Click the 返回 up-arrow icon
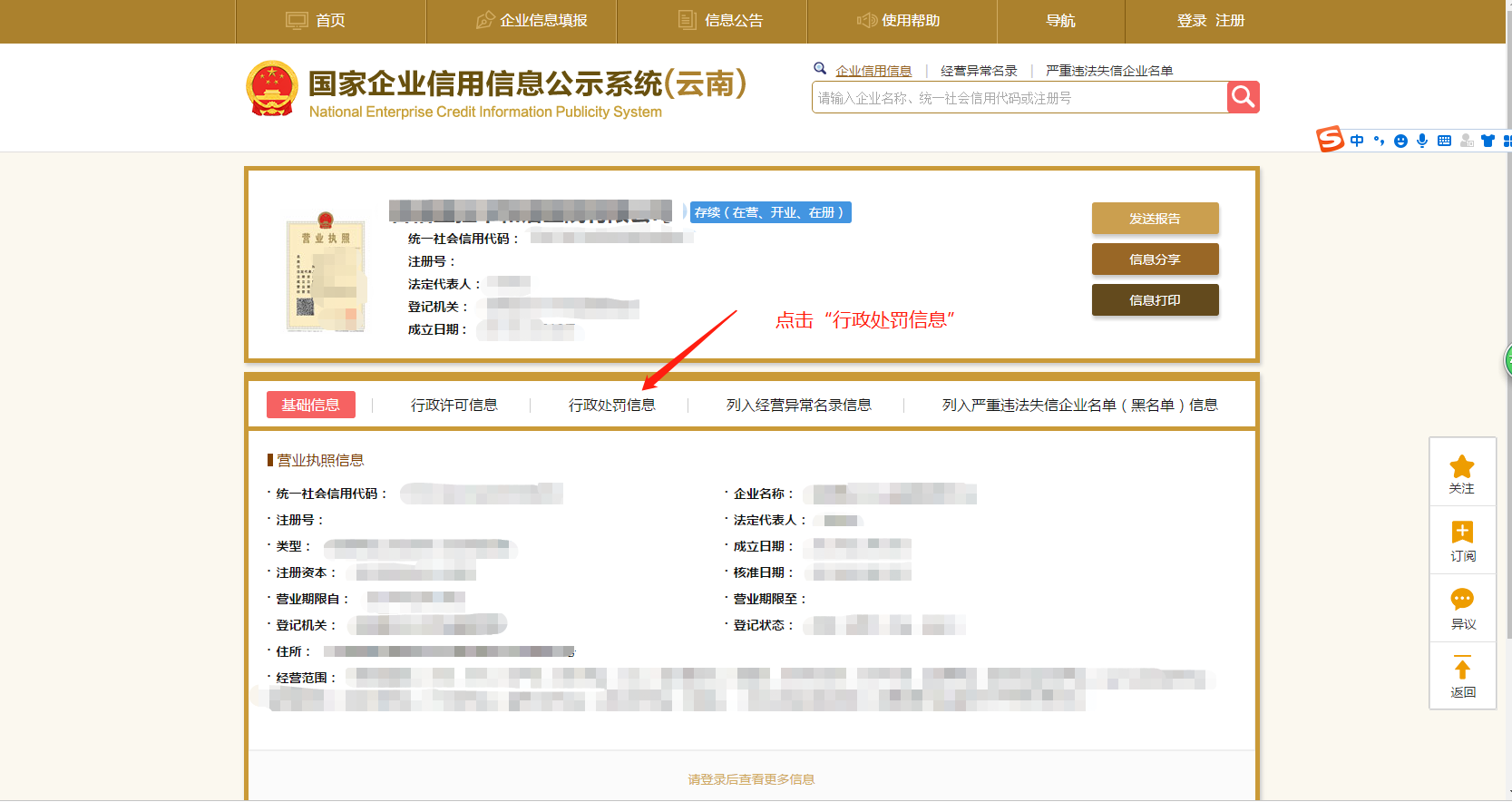The image size is (1512, 802). 1462,667
